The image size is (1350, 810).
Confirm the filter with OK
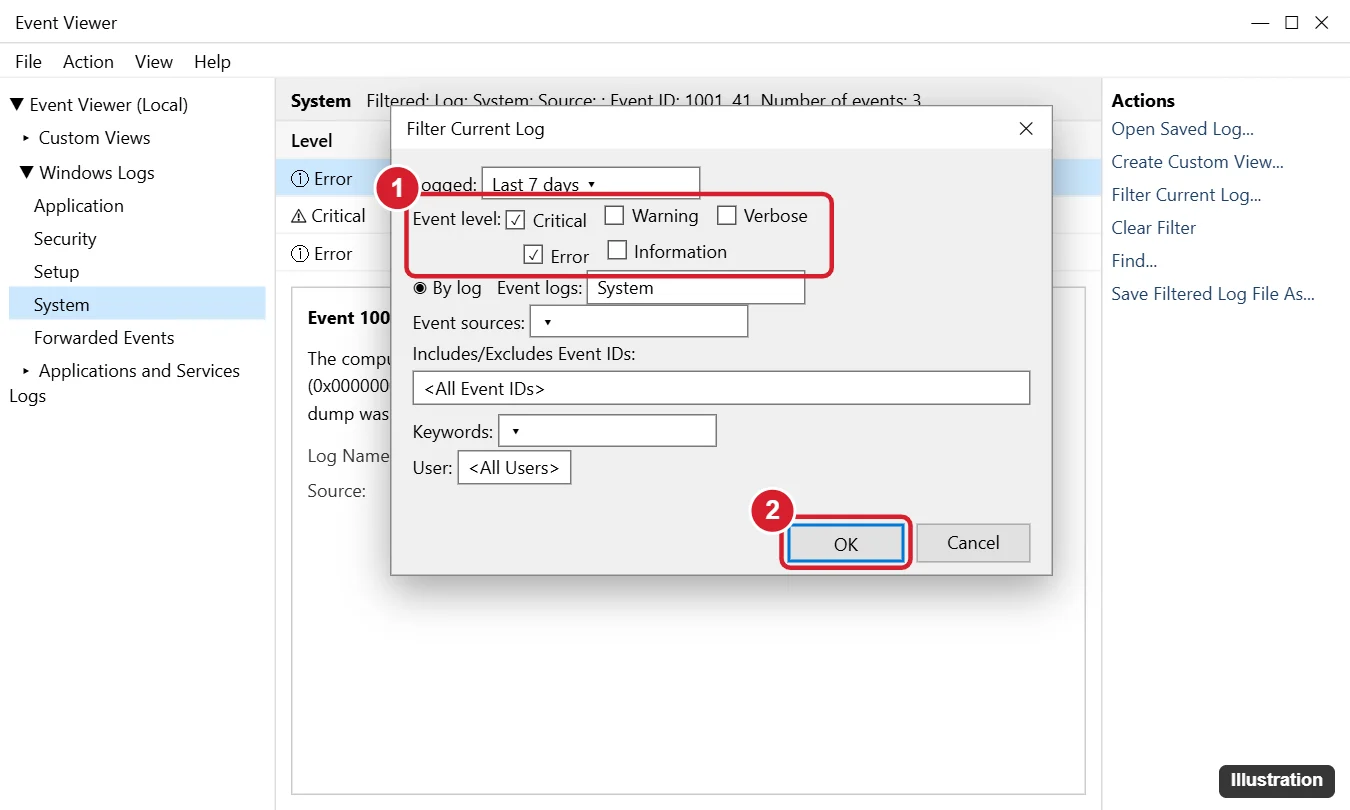click(x=846, y=543)
